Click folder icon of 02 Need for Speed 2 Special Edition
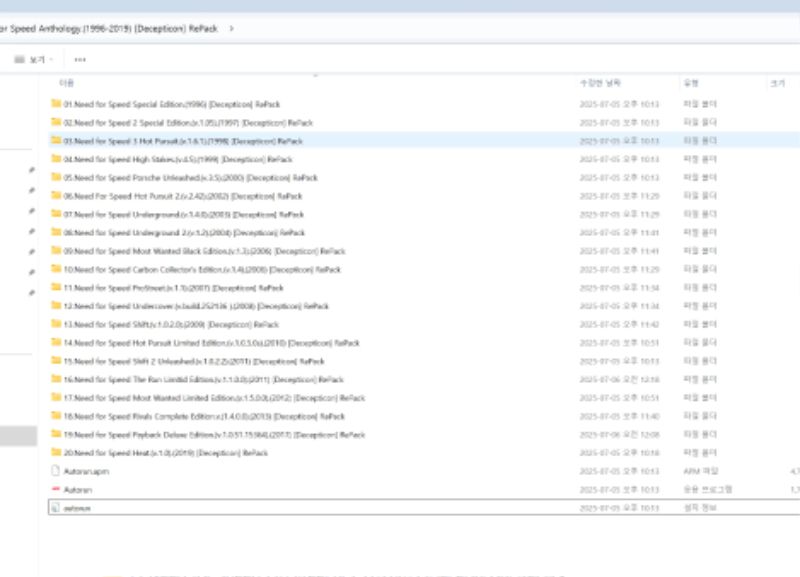Image resolution: width=800 pixels, height=577 pixels. tap(56, 122)
